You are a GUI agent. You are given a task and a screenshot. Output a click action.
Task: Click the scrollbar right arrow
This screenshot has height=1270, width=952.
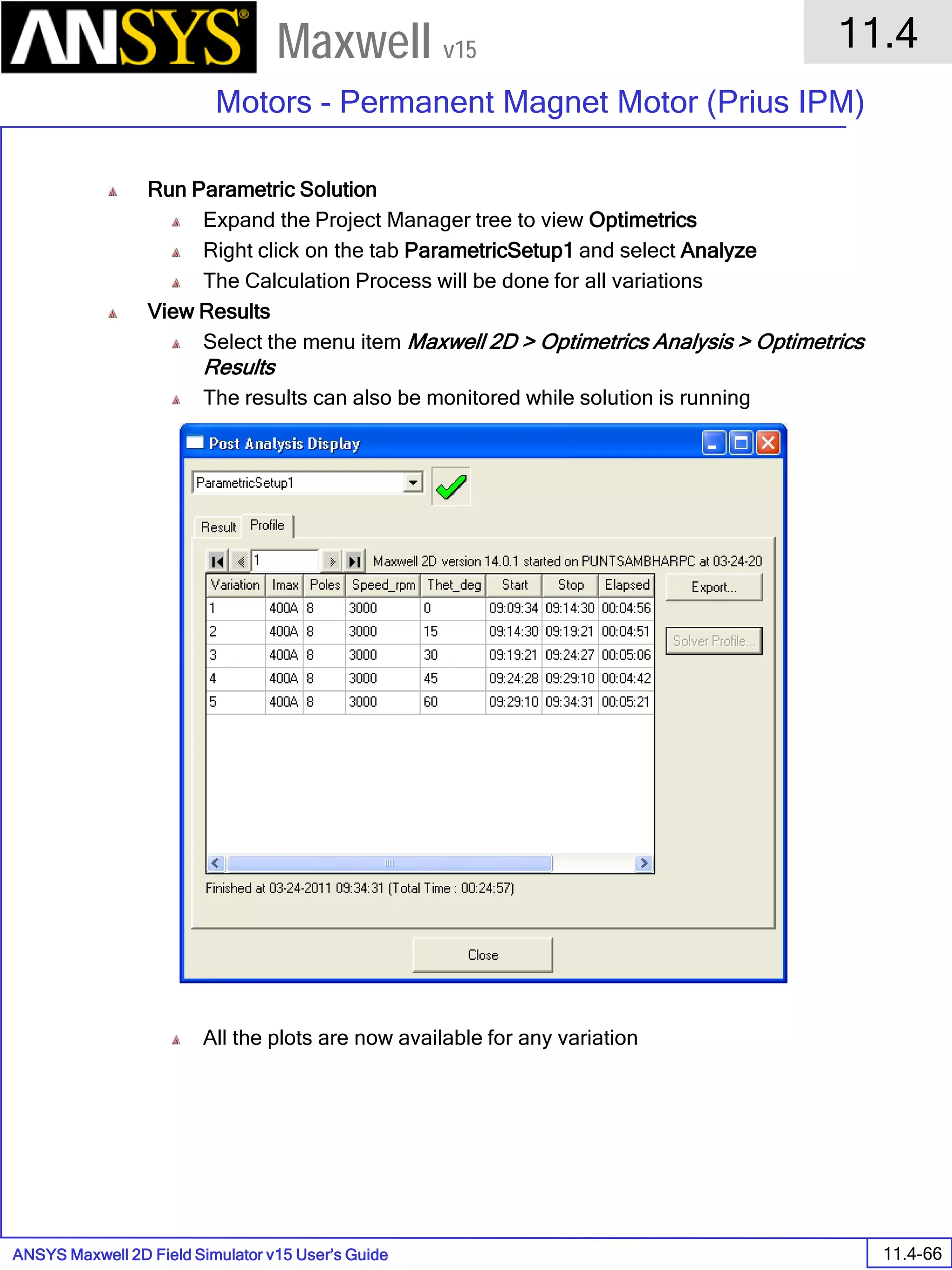pyautogui.click(x=644, y=863)
